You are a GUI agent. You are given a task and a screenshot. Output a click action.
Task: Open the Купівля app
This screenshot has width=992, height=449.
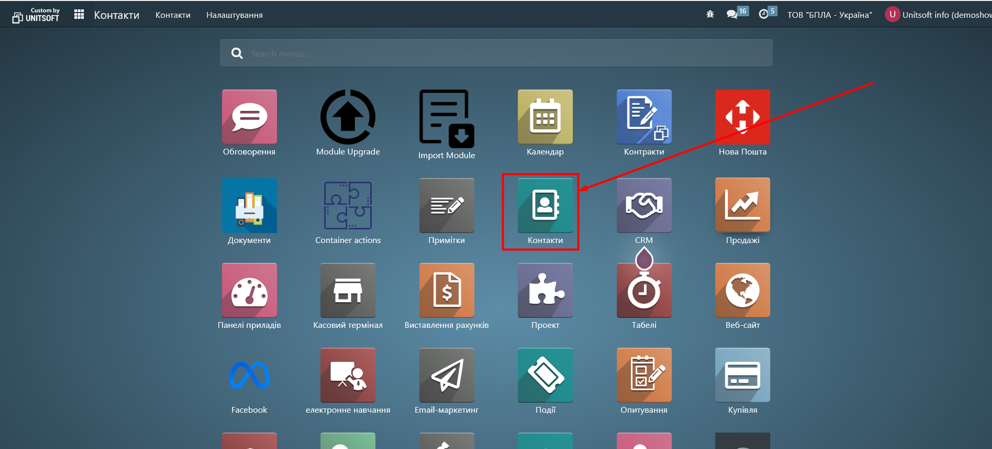[743, 375]
